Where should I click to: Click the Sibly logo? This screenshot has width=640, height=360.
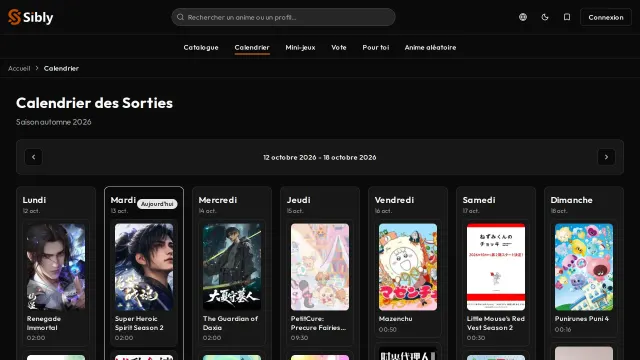click(x=31, y=17)
